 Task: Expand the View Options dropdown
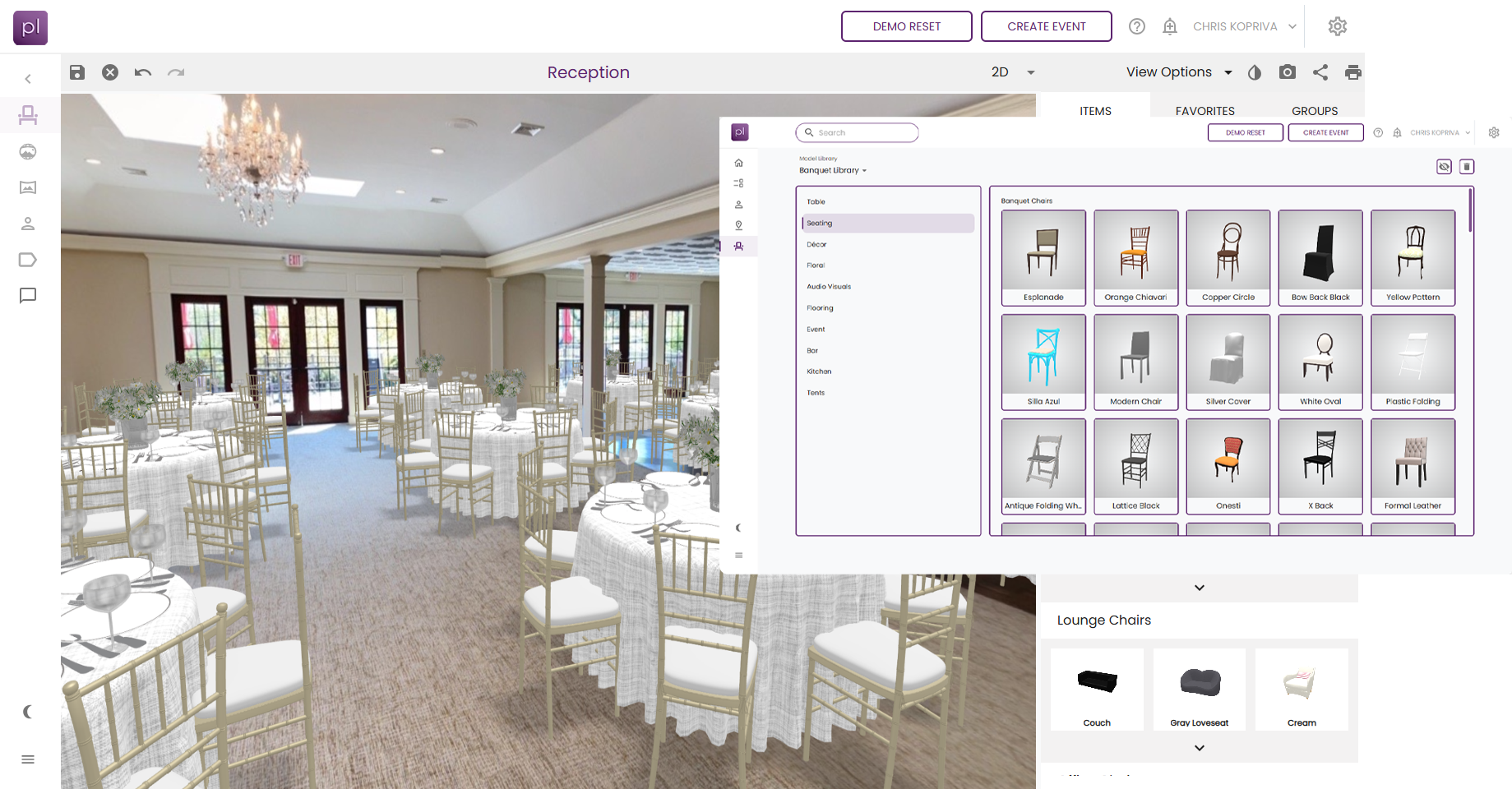1179,72
